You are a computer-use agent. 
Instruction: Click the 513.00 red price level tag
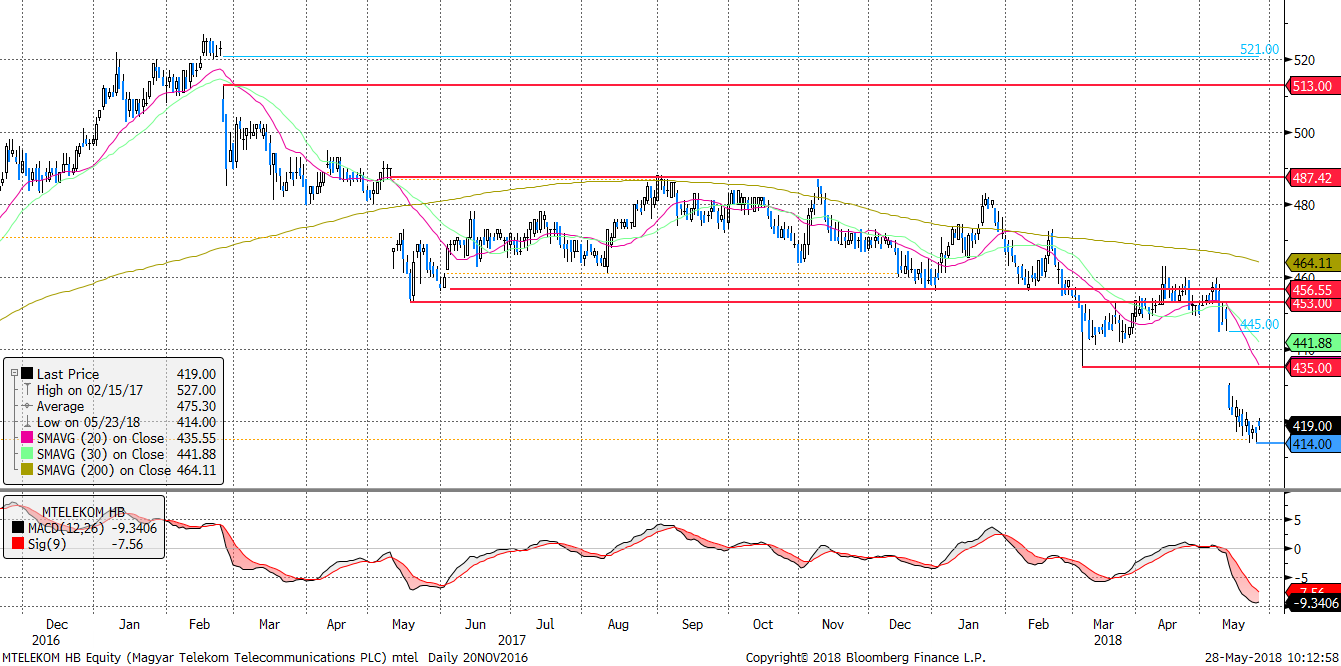(1312, 86)
